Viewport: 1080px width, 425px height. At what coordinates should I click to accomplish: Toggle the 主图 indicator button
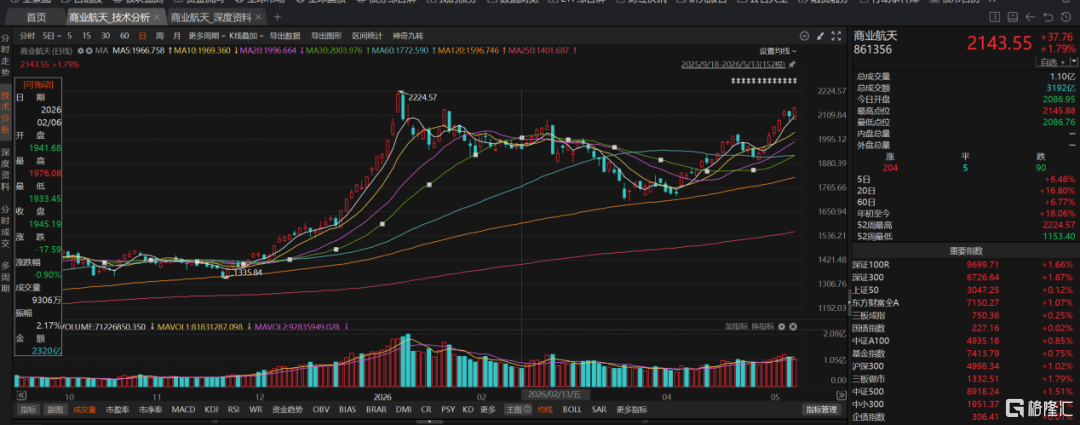pyautogui.click(x=515, y=409)
